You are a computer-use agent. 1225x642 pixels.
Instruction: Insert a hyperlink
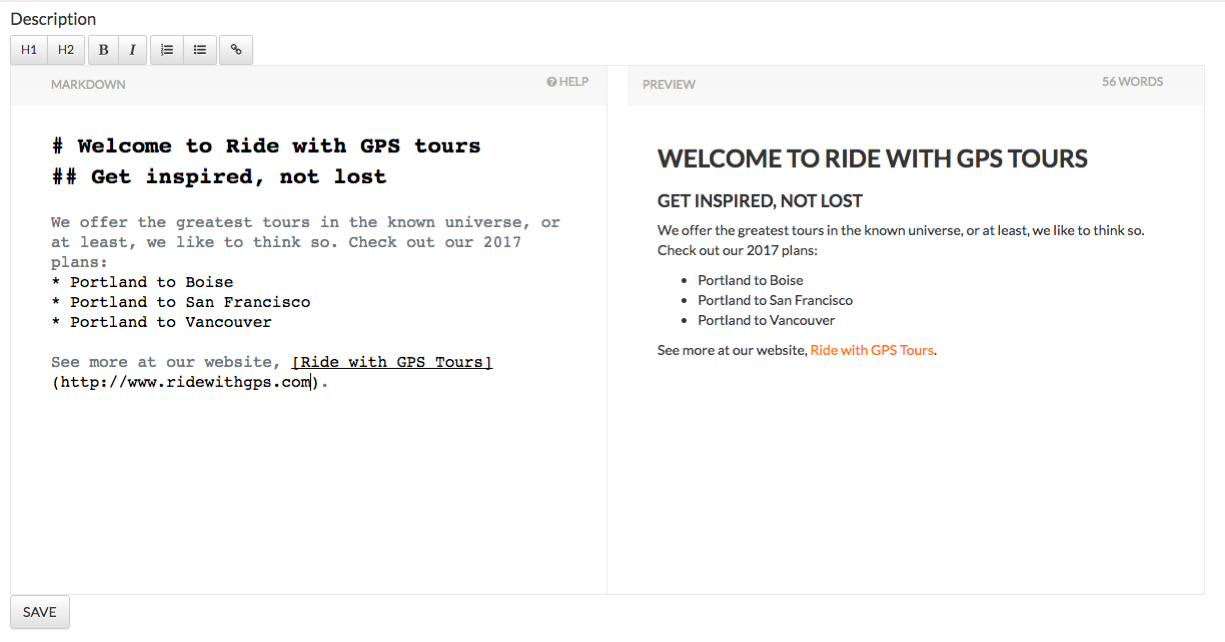pos(236,50)
